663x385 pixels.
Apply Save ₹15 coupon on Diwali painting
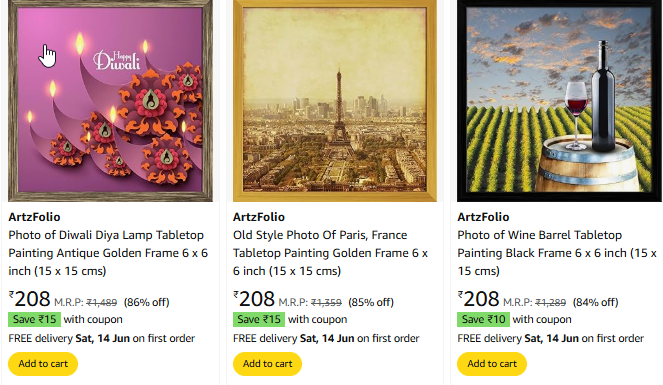pyautogui.click(x=35, y=319)
